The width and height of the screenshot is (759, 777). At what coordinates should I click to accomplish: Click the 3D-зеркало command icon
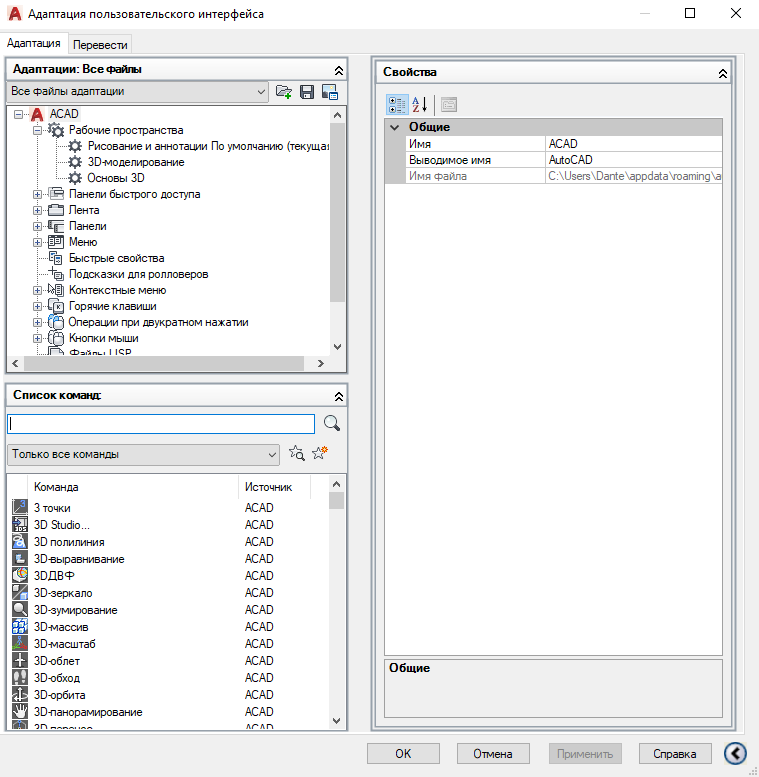click(x=20, y=592)
